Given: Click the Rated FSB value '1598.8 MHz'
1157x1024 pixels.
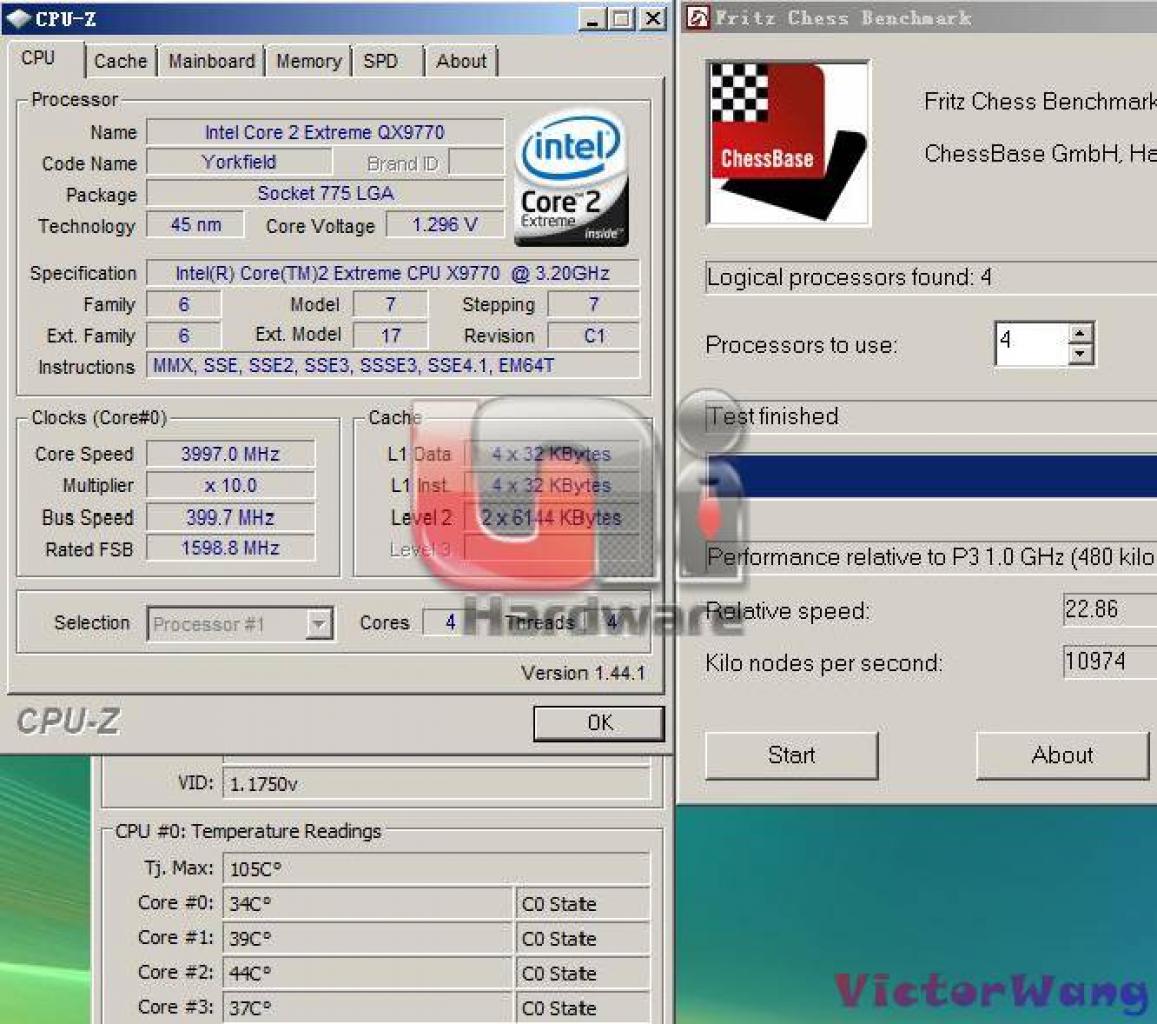Looking at the screenshot, I should coord(230,548).
